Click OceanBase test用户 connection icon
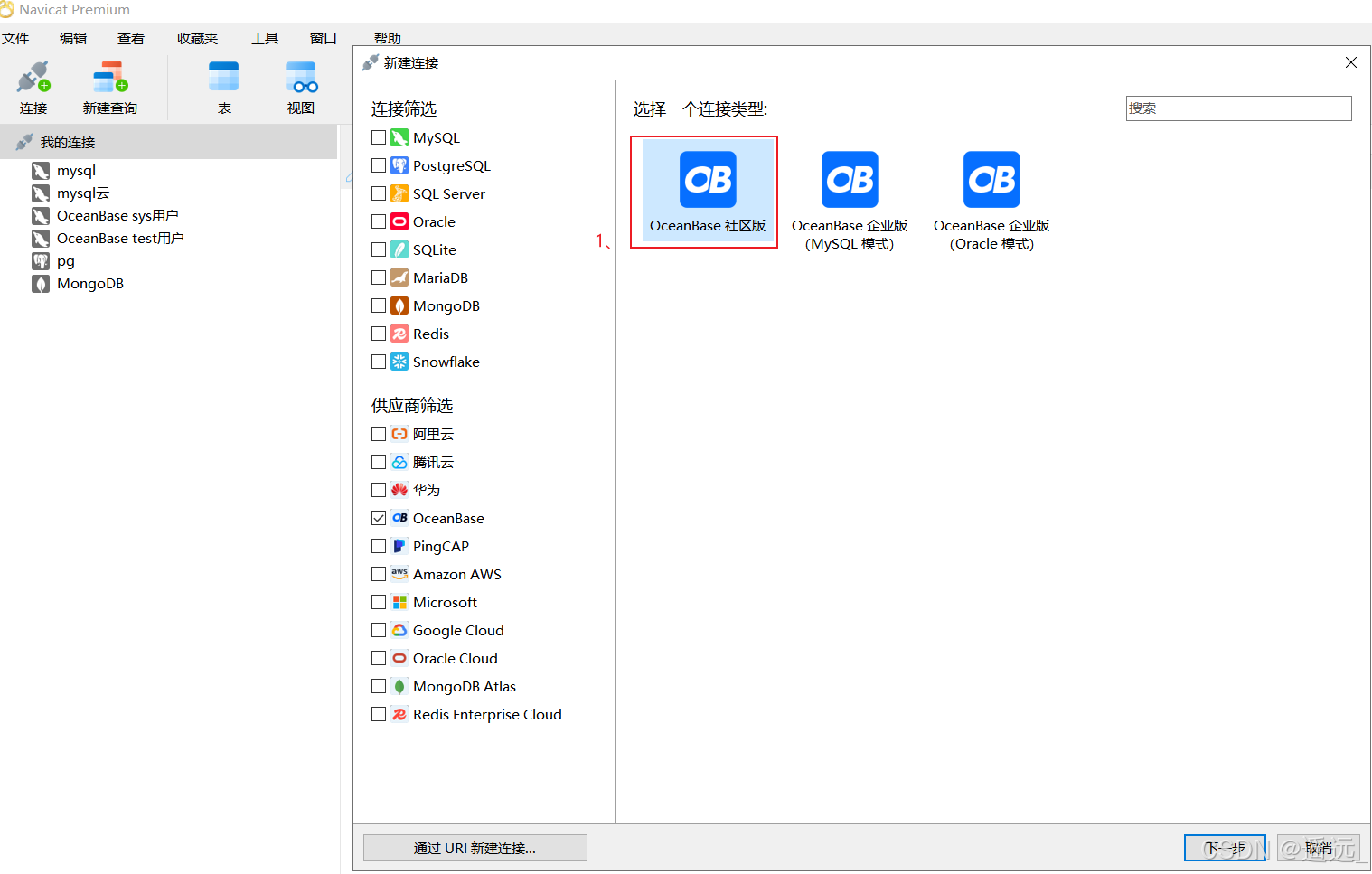1372x874 pixels. (41, 239)
